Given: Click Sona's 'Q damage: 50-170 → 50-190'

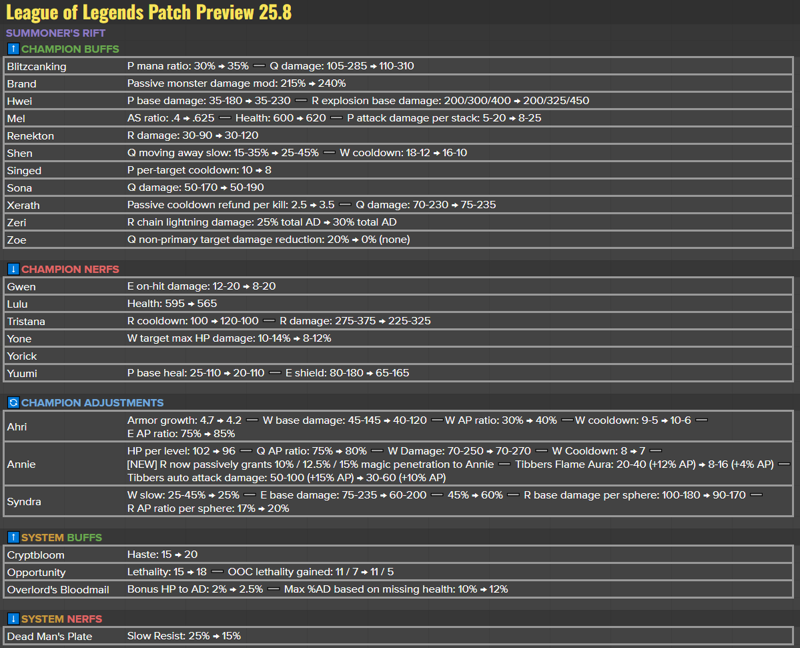Looking at the screenshot, I should coord(195,187).
